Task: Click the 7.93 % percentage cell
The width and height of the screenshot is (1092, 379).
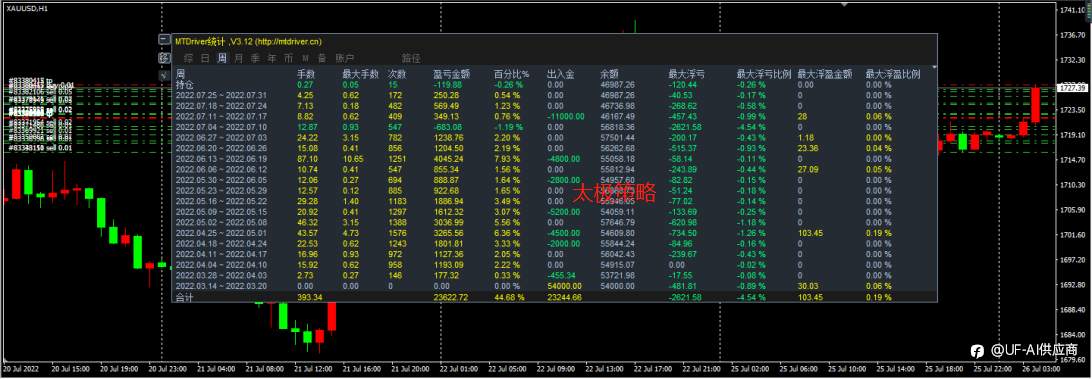Action: coord(507,159)
